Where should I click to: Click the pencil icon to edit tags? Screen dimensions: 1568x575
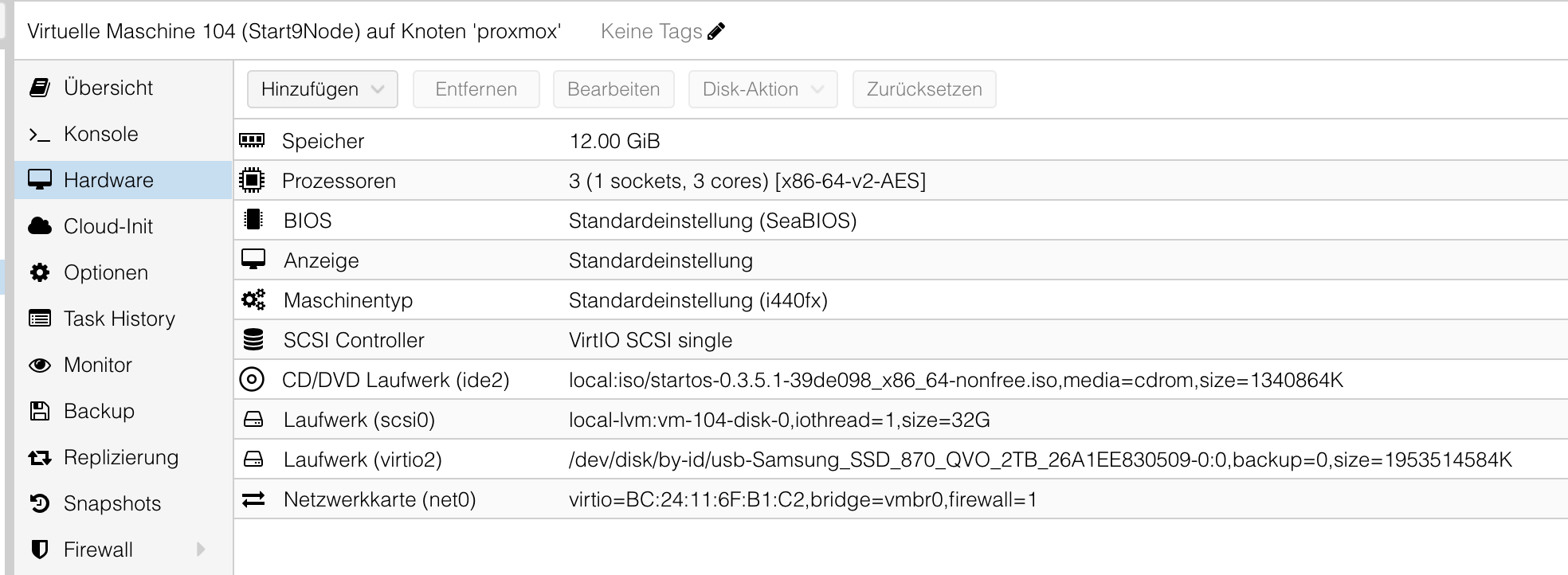[x=716, y=31]
